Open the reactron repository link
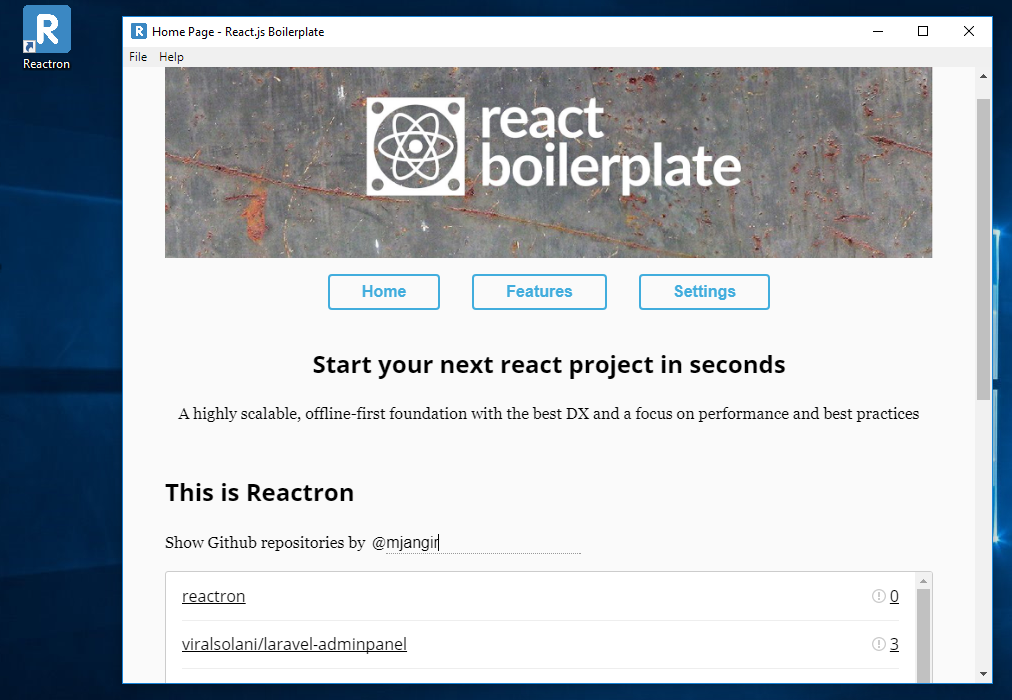Screen dimensions: 1012x700 (x=214, y=596)
